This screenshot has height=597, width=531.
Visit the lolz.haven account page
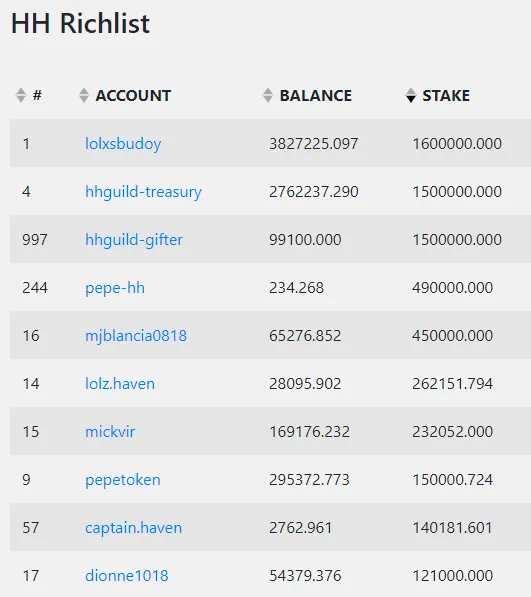(120, 384)
